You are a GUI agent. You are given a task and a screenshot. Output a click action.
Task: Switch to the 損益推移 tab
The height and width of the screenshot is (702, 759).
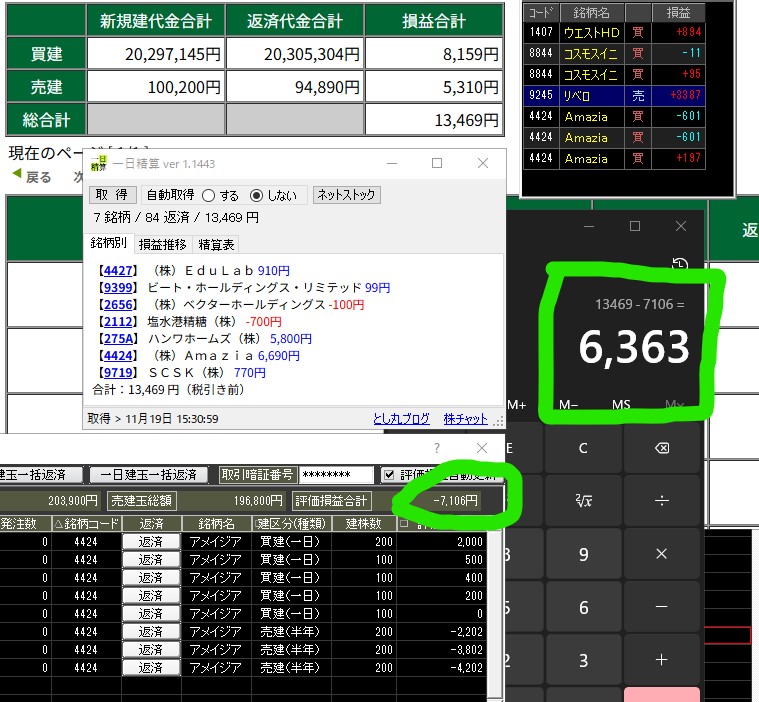(x=164, y=244)
